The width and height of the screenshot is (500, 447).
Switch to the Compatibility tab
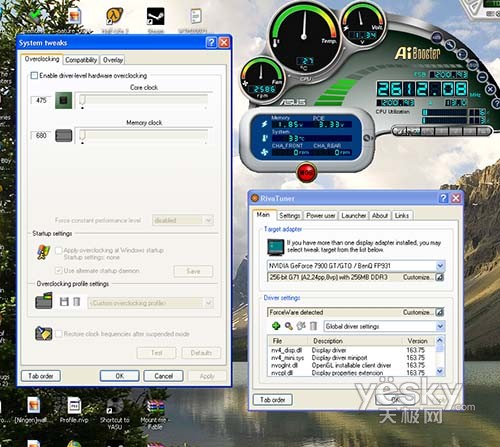point(81,60)
